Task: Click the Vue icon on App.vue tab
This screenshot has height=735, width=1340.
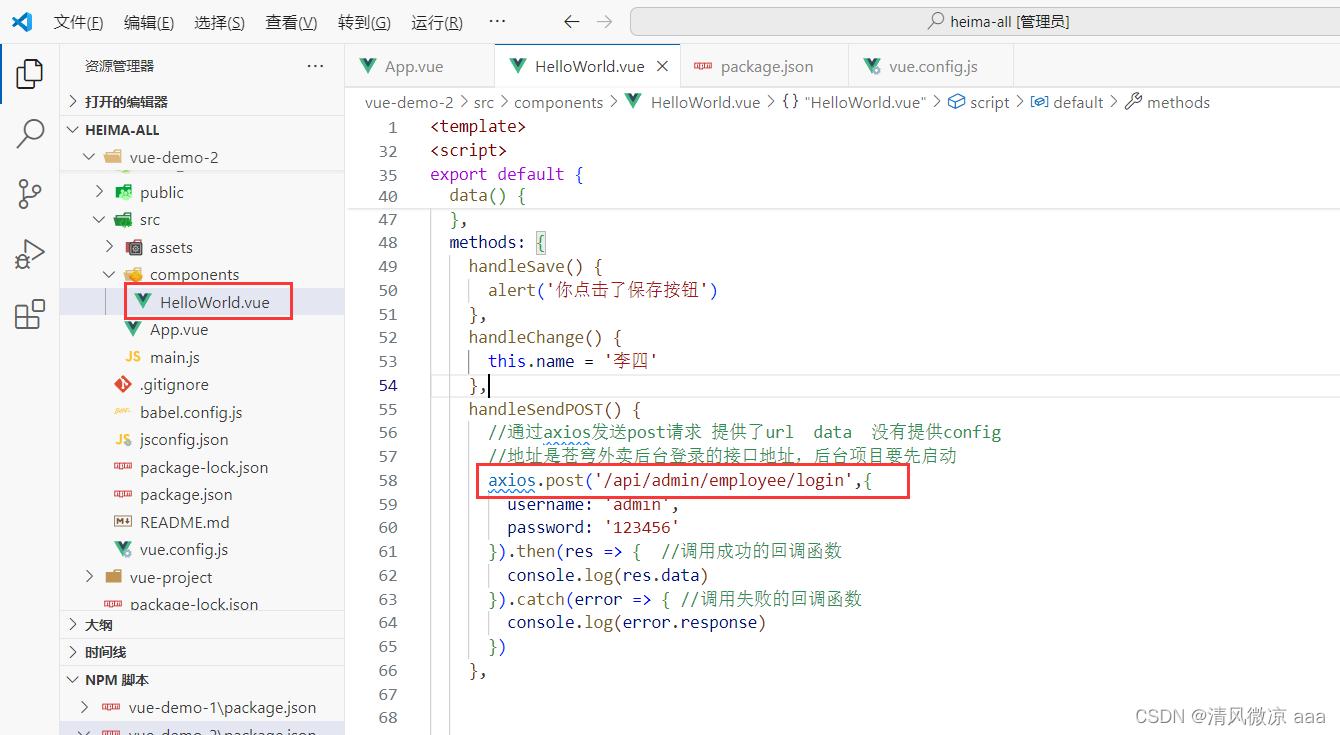Action: (x=367, y=66)
